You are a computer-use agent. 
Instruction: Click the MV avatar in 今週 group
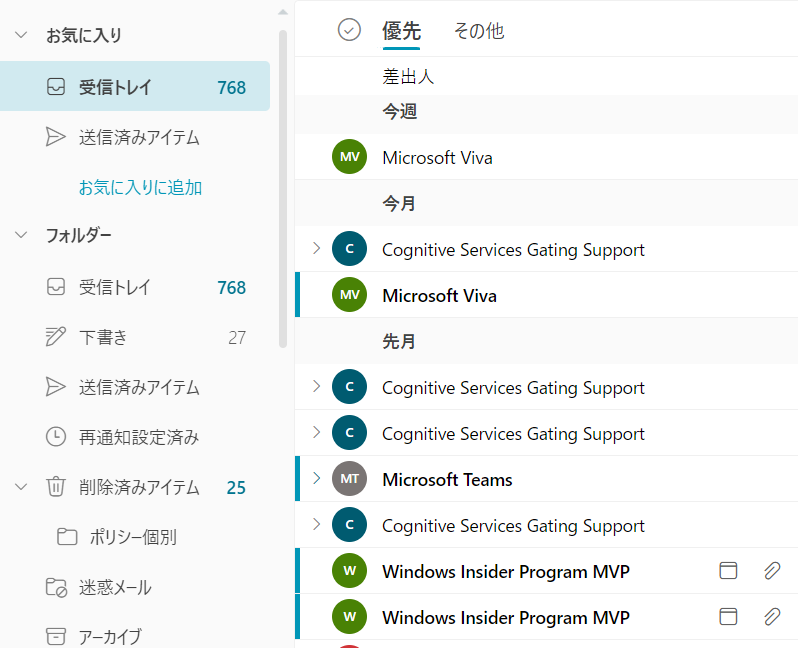coord(349,157)
